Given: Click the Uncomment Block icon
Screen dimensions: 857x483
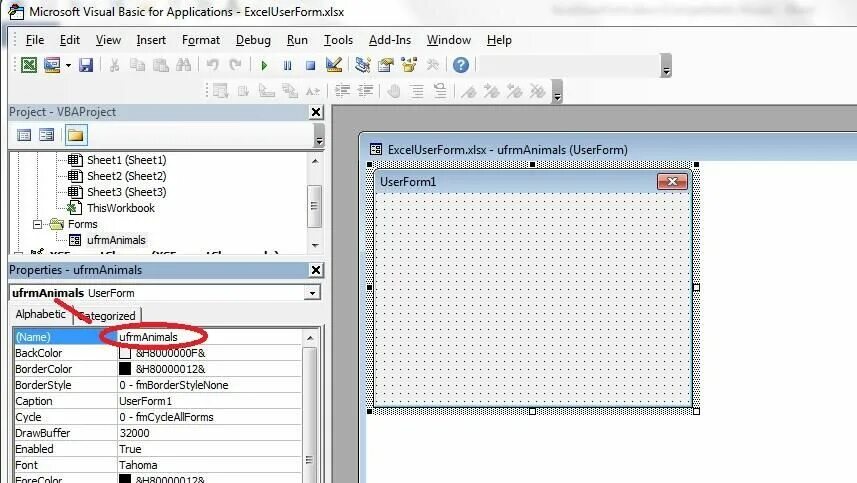Looking at the screenshot, I should pyautogui.click(x=440, y=91).
